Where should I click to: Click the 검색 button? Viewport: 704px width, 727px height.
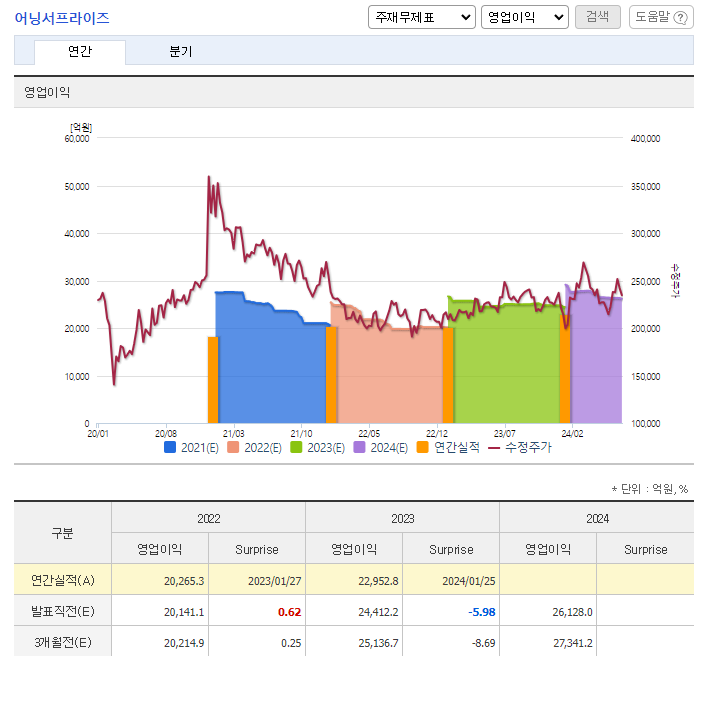pyautogui.click(x=597, y=17)
